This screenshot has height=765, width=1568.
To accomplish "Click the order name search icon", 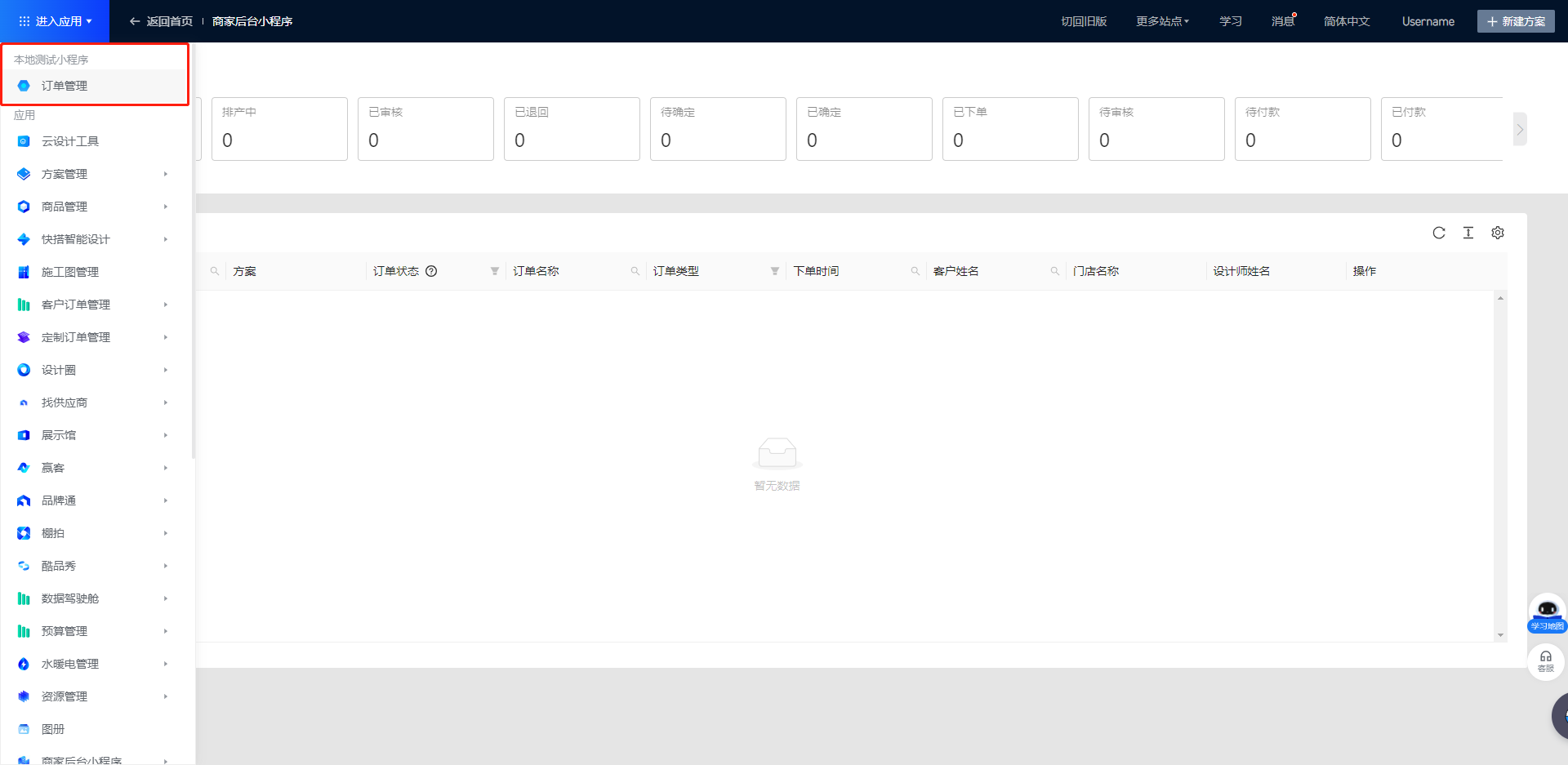I will (635, 271).
